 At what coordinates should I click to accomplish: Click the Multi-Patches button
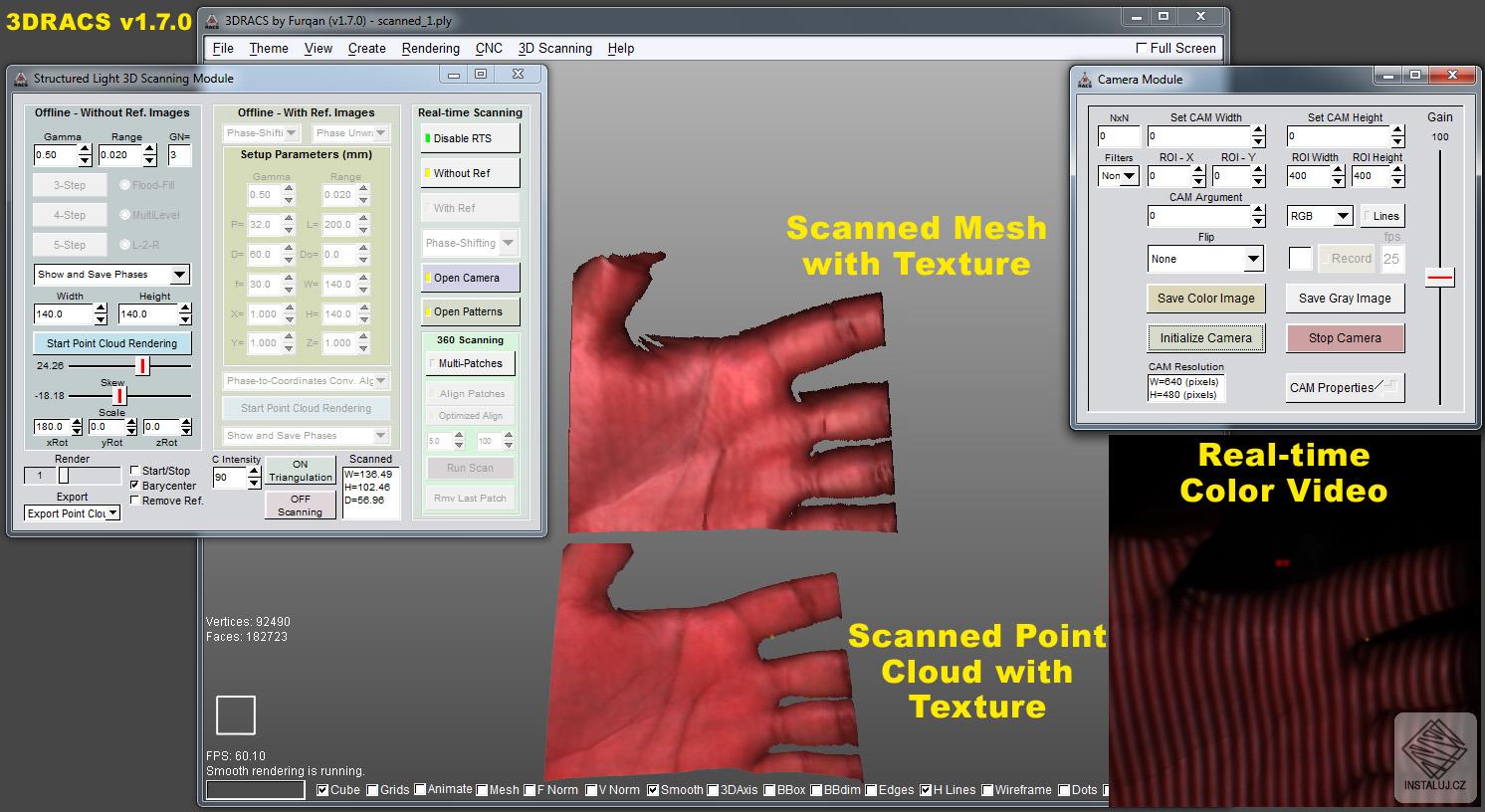pos(470,363)
